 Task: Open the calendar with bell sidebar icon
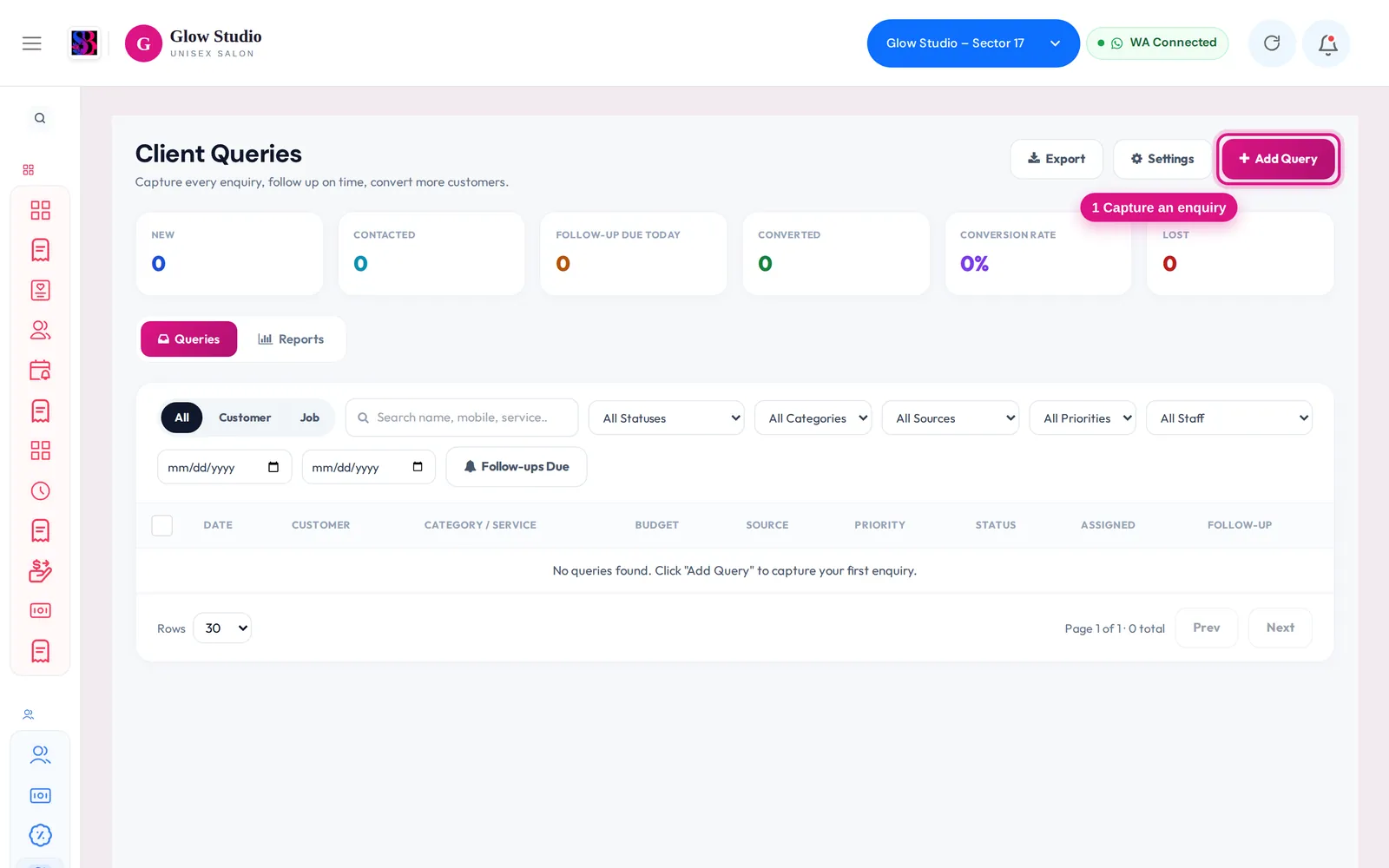[x=40, y=371]
